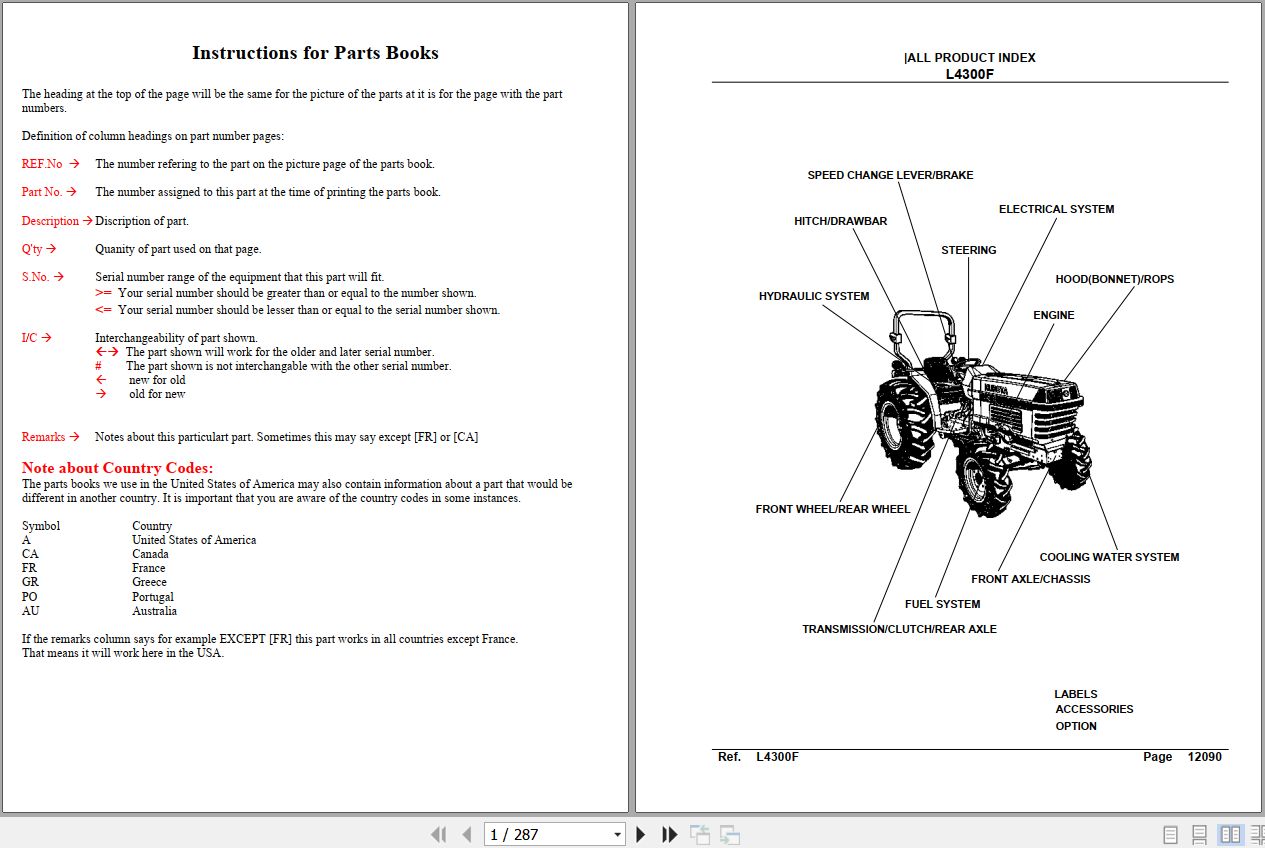Click the SPEED CHANGE LEVER/BRAKE label
This screenshot has width=1265, height=848.
click(x=890, y=175)
